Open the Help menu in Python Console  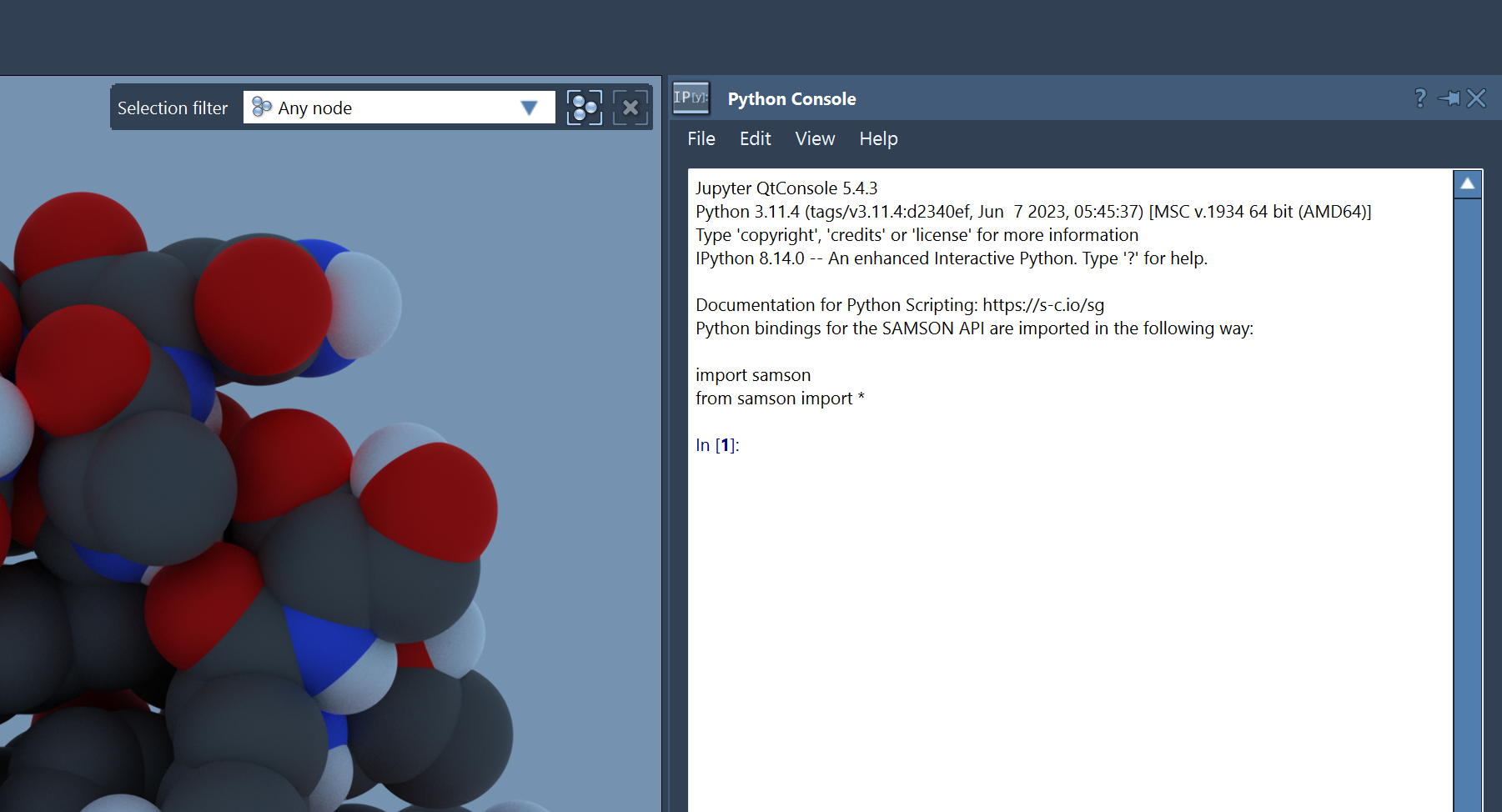tap(878, 138)
